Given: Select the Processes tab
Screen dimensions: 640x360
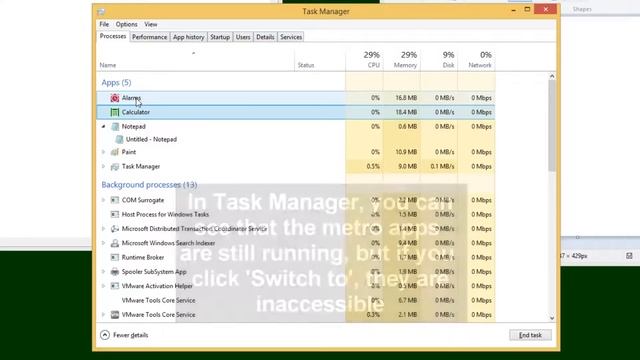Looking at the screenshot, I should pyautogui.click(x=113, y=36).
